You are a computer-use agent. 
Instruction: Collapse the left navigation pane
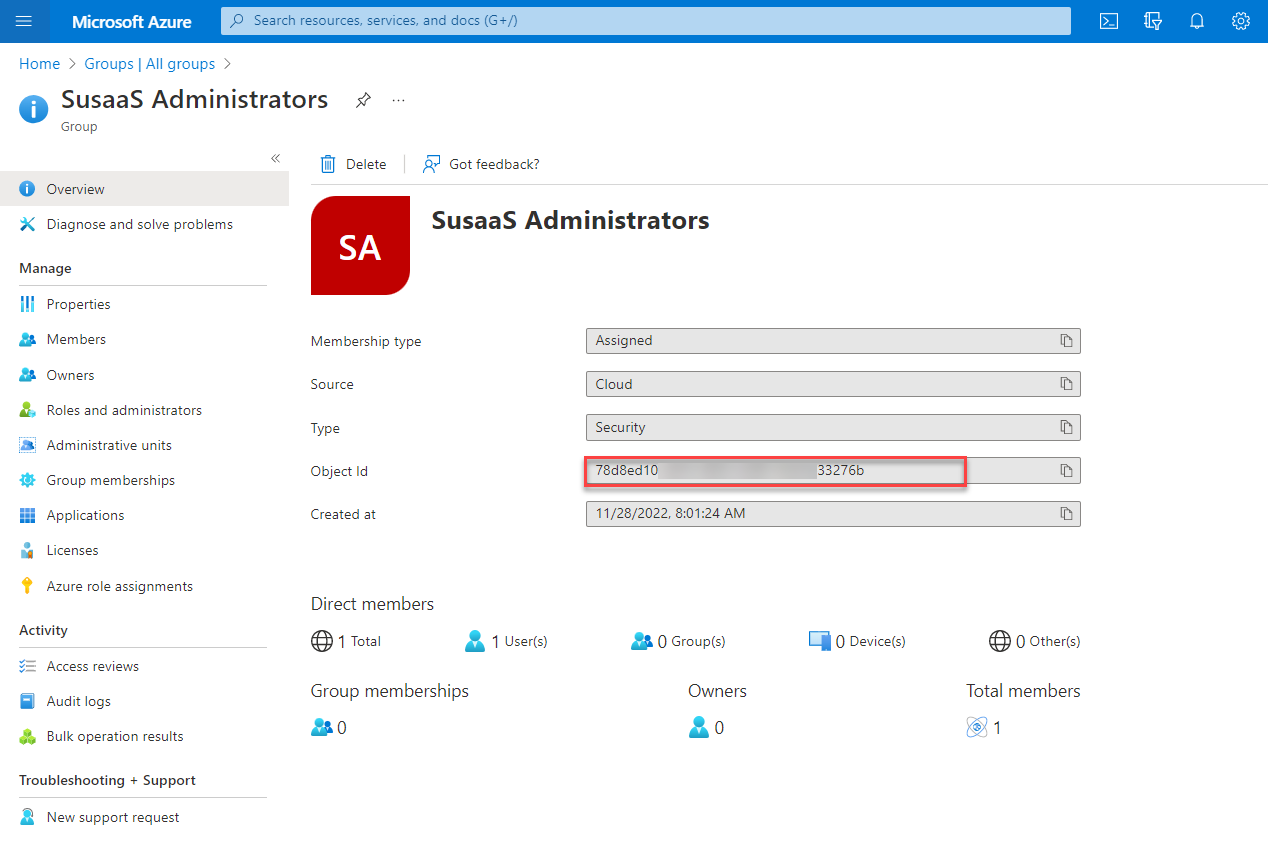coord(275,158)
